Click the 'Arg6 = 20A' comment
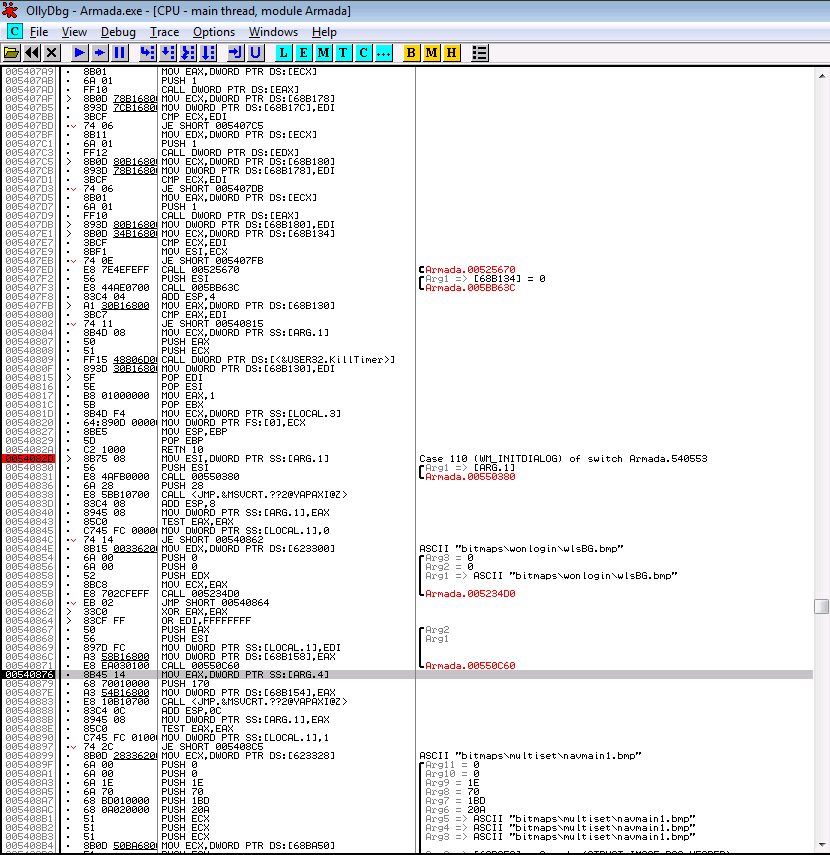830x855 pixels. tap(455, 810)
